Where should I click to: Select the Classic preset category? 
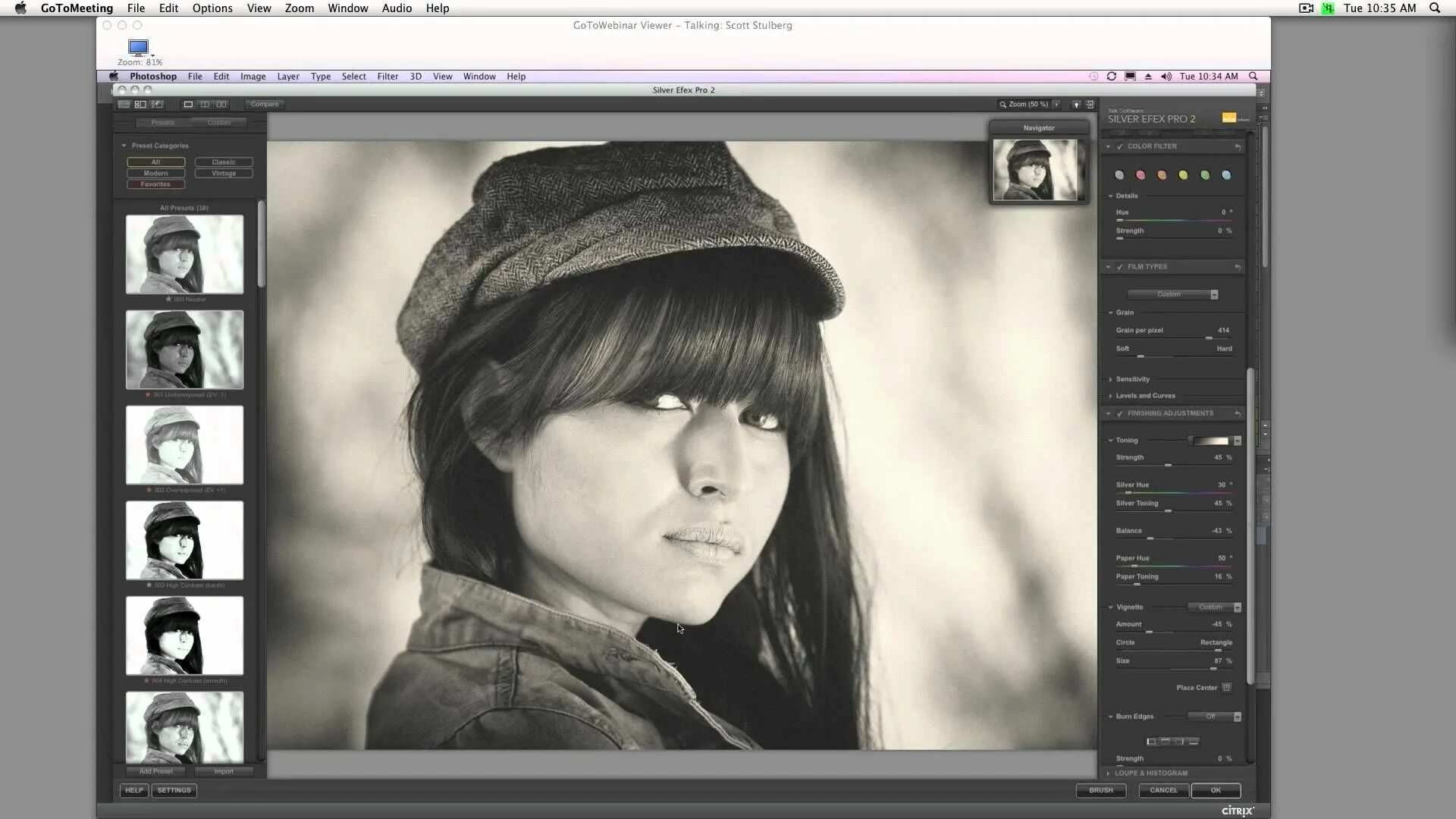[x=224, y=162]
